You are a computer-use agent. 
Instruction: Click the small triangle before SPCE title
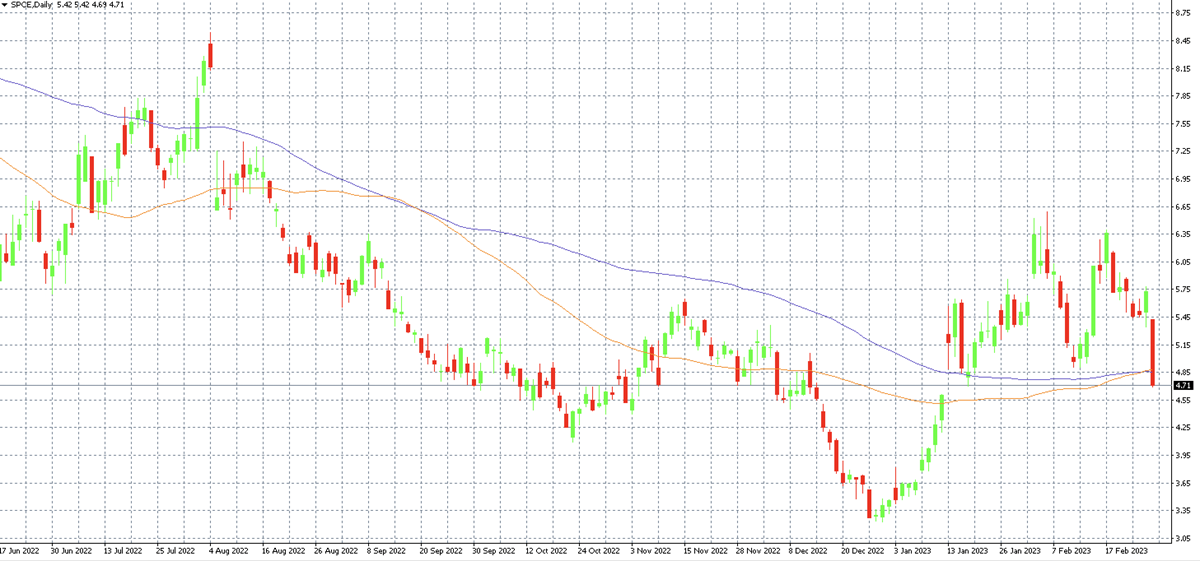(x=4, y=5)
